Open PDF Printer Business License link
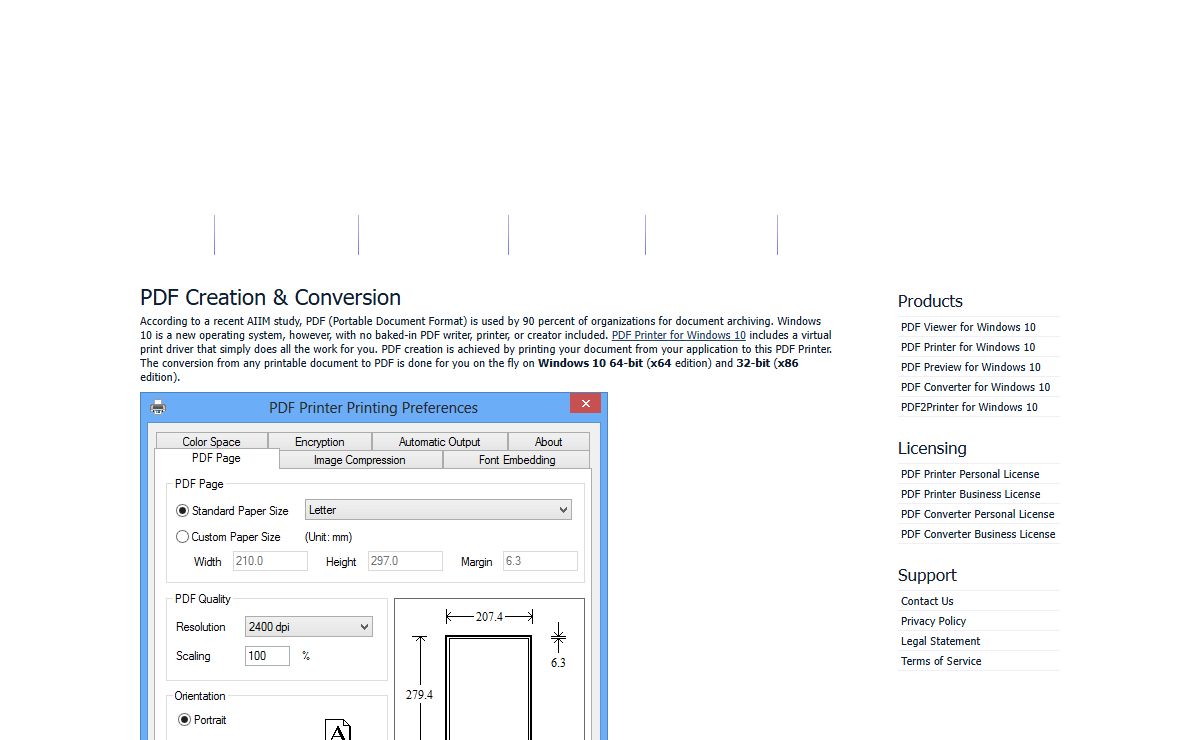Screen dimensions: 1200x740 click(971, 494)
